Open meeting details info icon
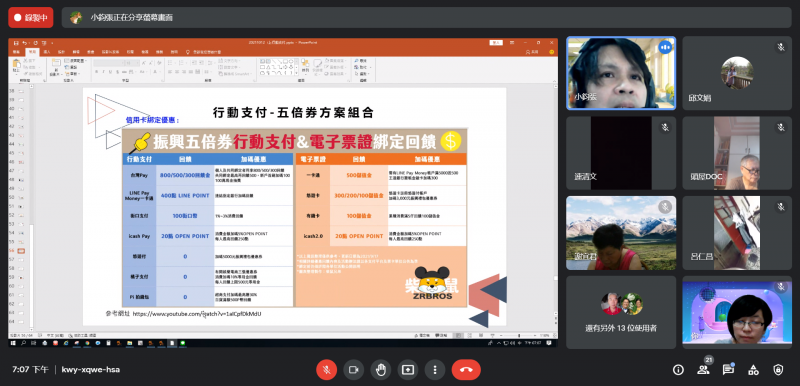The height and width of the screenshot is (386, 800). (678, 370)
